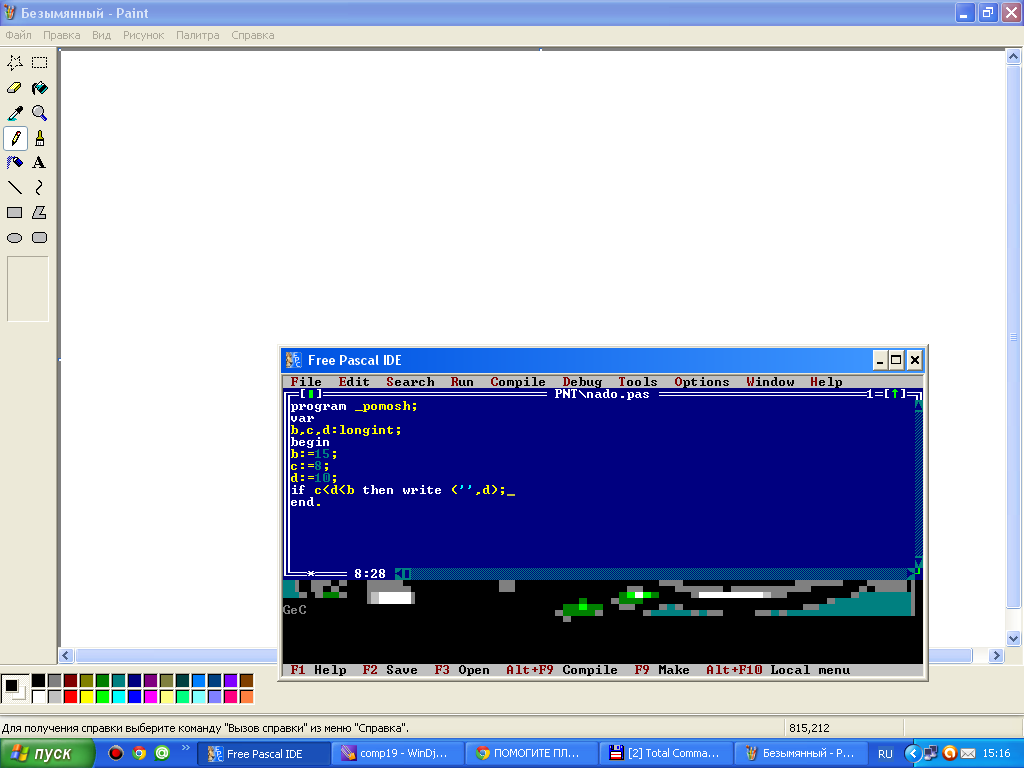
Task: Pick the Rounded Rectangle tool
Action: [39, 238]
